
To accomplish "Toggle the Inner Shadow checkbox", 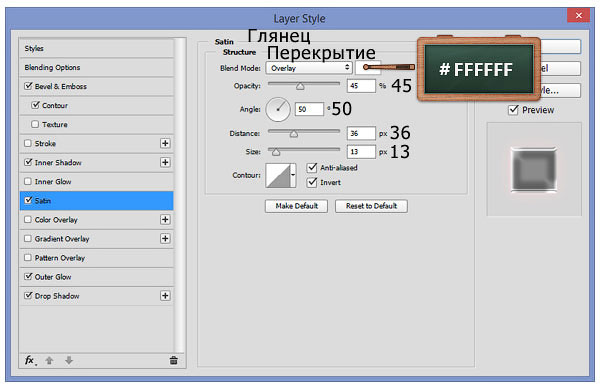I will pyautogui.click(x=28, y=162).
